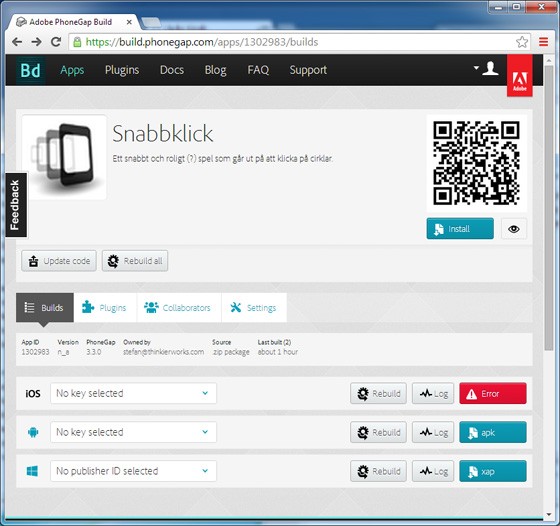This screenshot has height=526, width=560.
Task: Click Rebuild in the iOS row
Action: tap(379, 394)
